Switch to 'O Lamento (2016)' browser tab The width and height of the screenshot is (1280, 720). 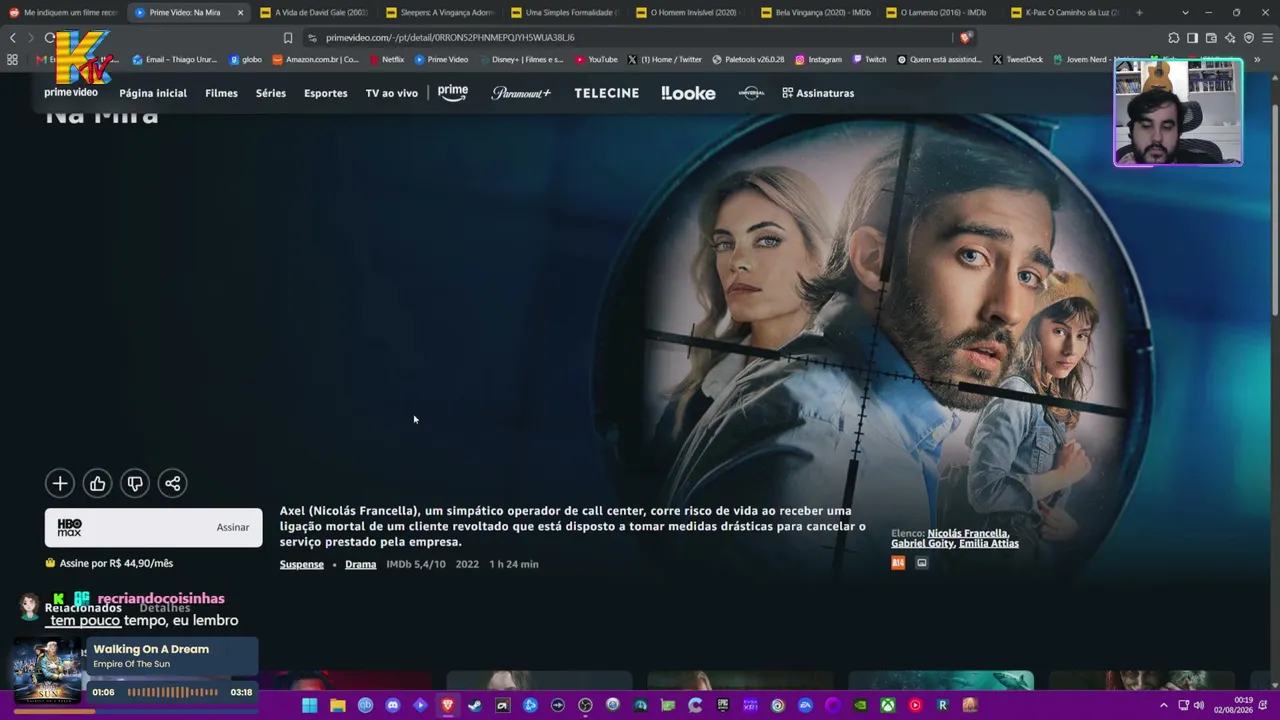[x=938, y=13]
